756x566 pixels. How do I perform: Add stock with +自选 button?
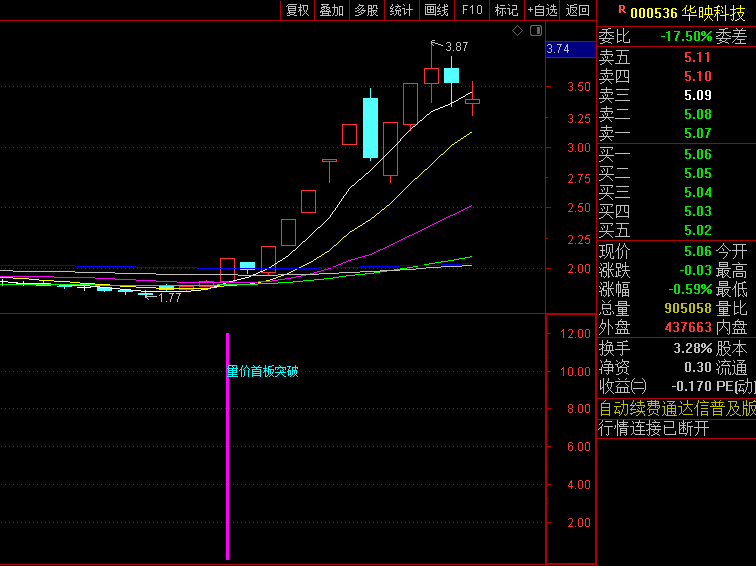[542, 10]
